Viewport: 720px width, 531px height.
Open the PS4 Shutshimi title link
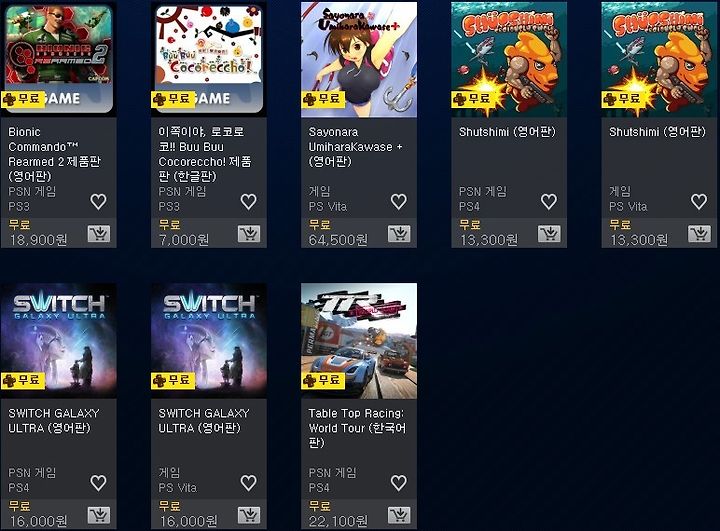point(507,132)
